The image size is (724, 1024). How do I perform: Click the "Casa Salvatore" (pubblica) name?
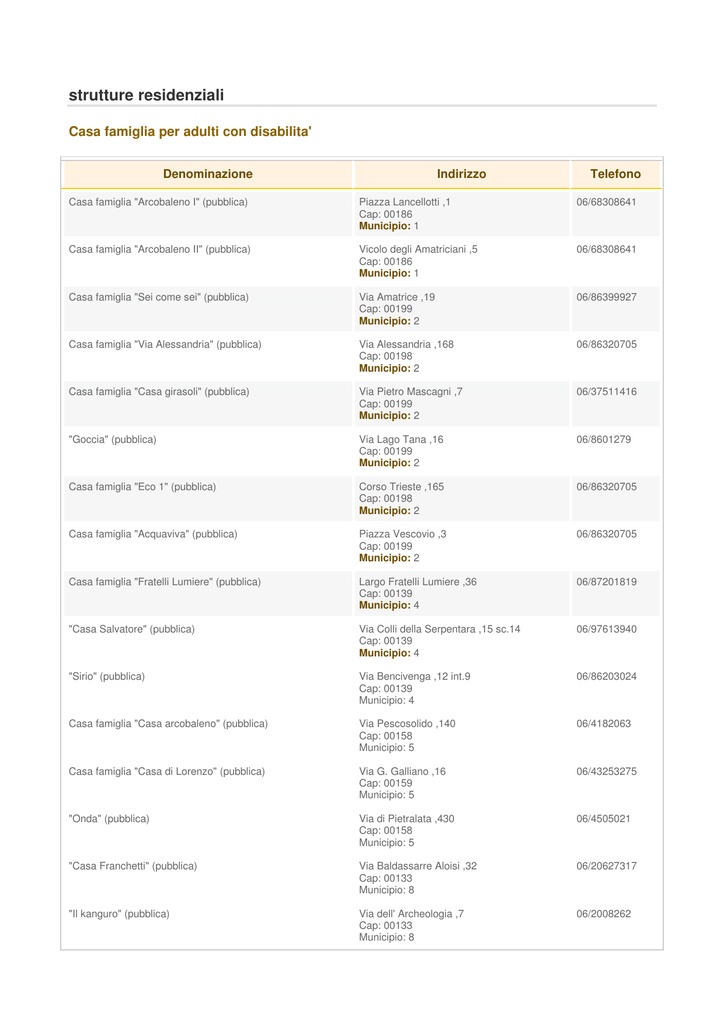(131, 629)
